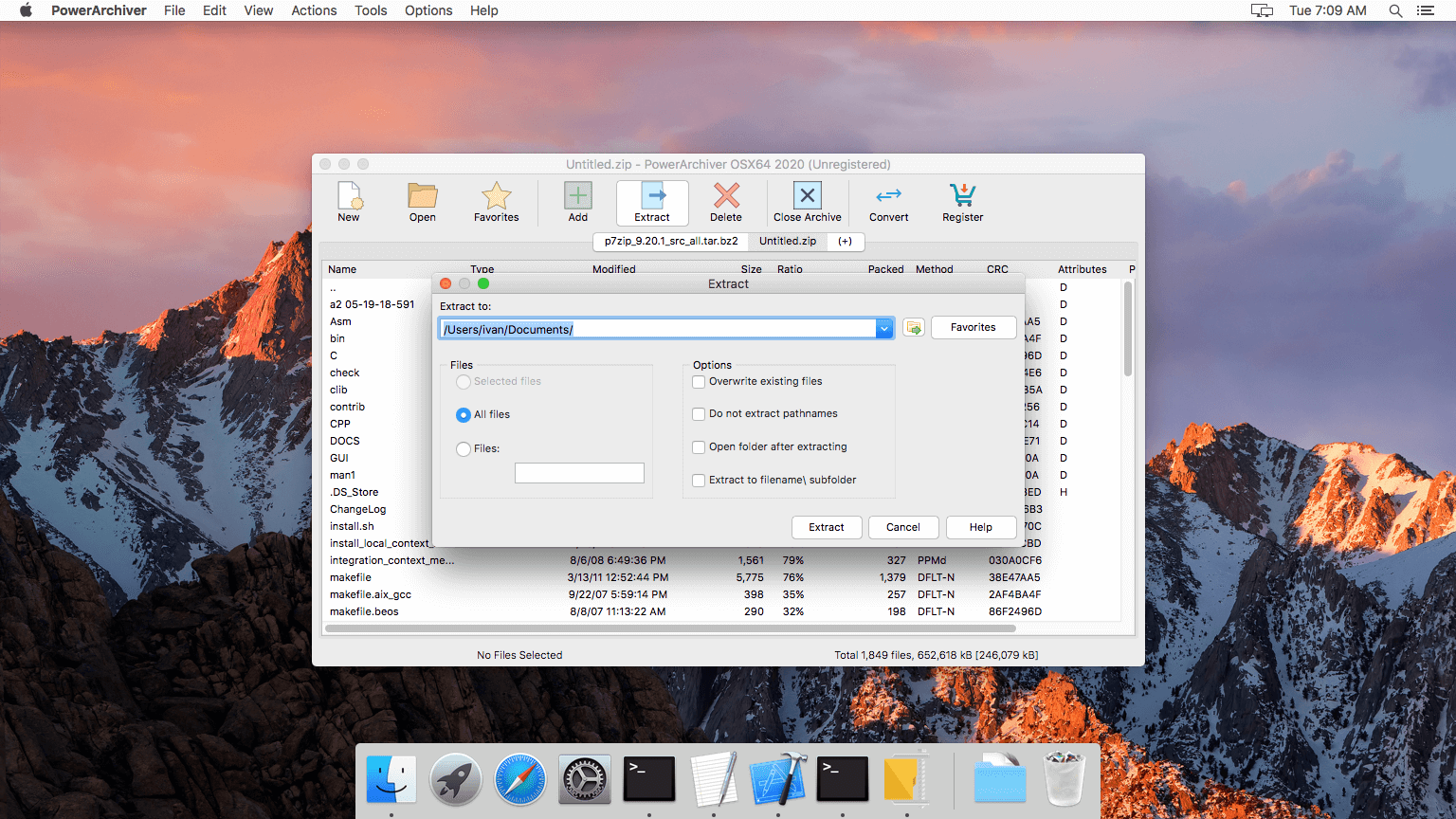Open Finder from the Dock

391,780
